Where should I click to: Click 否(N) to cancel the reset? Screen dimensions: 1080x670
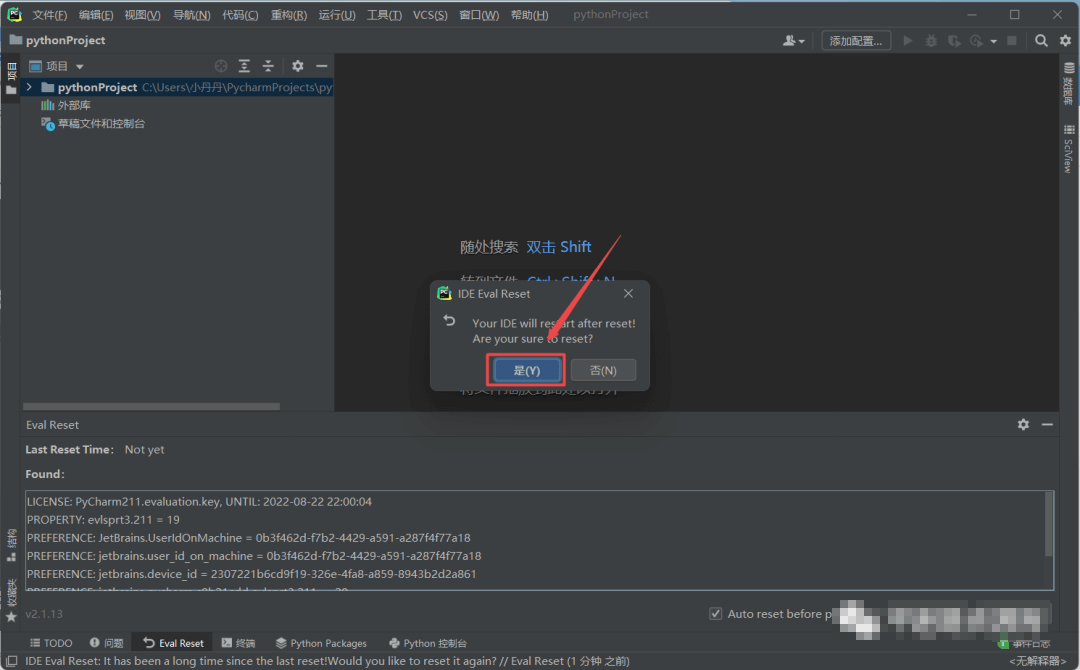(x=603, y=370)
